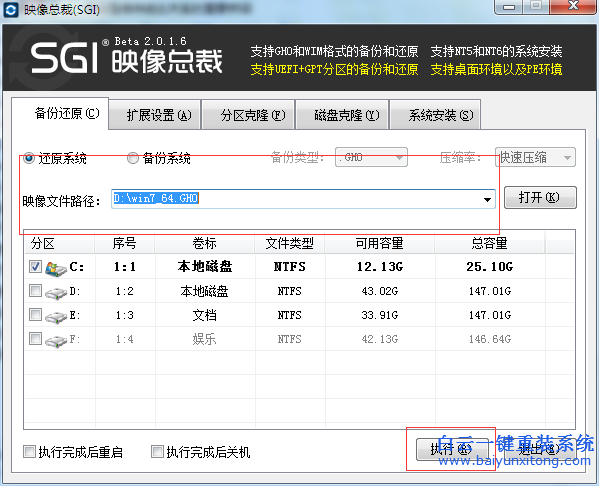Viewport: 599px width, 486px height.
Task: Expand the 映像文件路径 dropdown arrow
Action: (x=487, y=199)
